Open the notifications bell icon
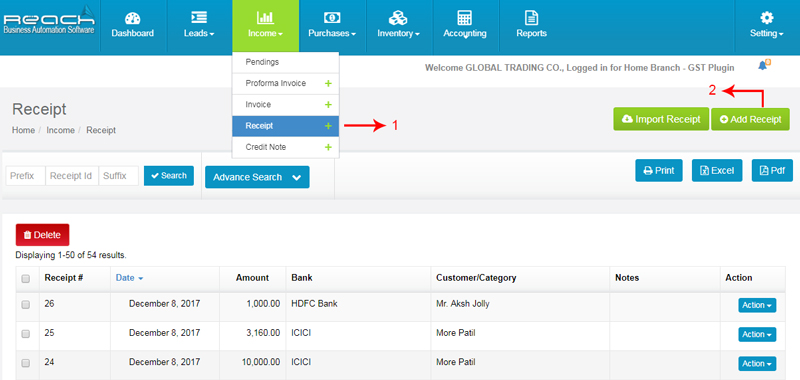800x380 pixels. pyautogui.click(x=763, y=65)
